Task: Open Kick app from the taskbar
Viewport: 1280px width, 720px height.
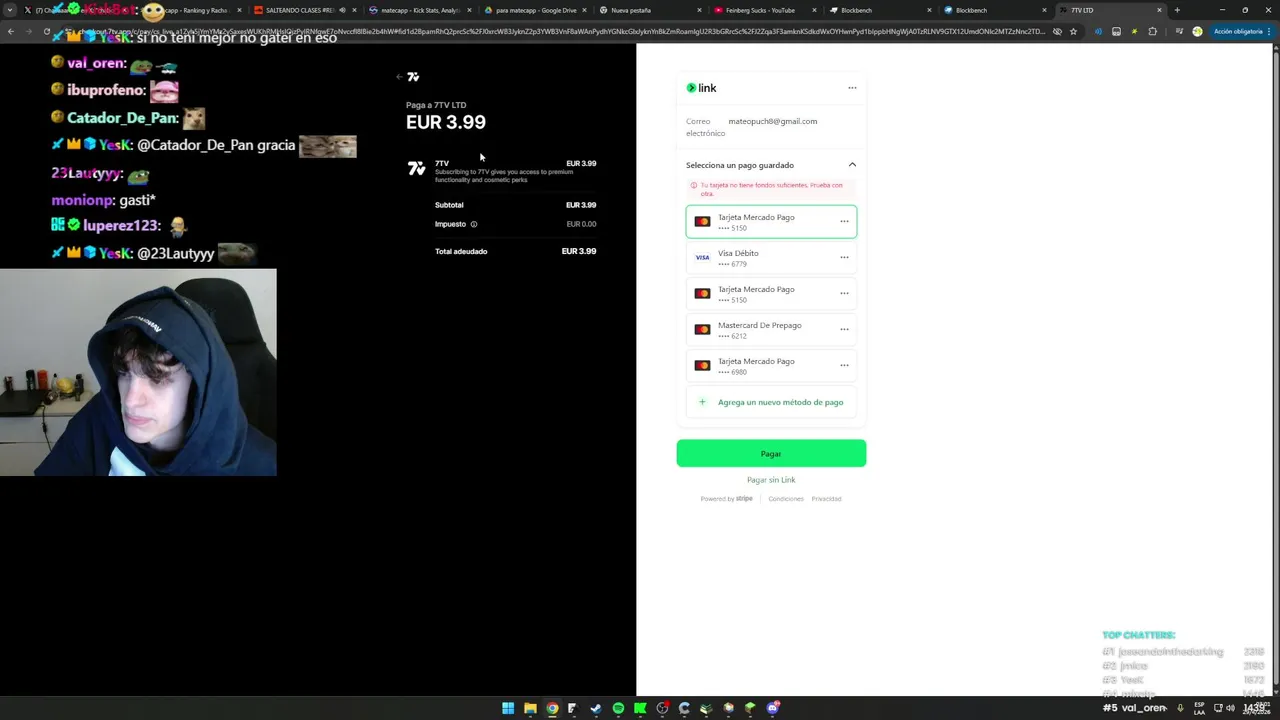Action: tap(640, 708)
